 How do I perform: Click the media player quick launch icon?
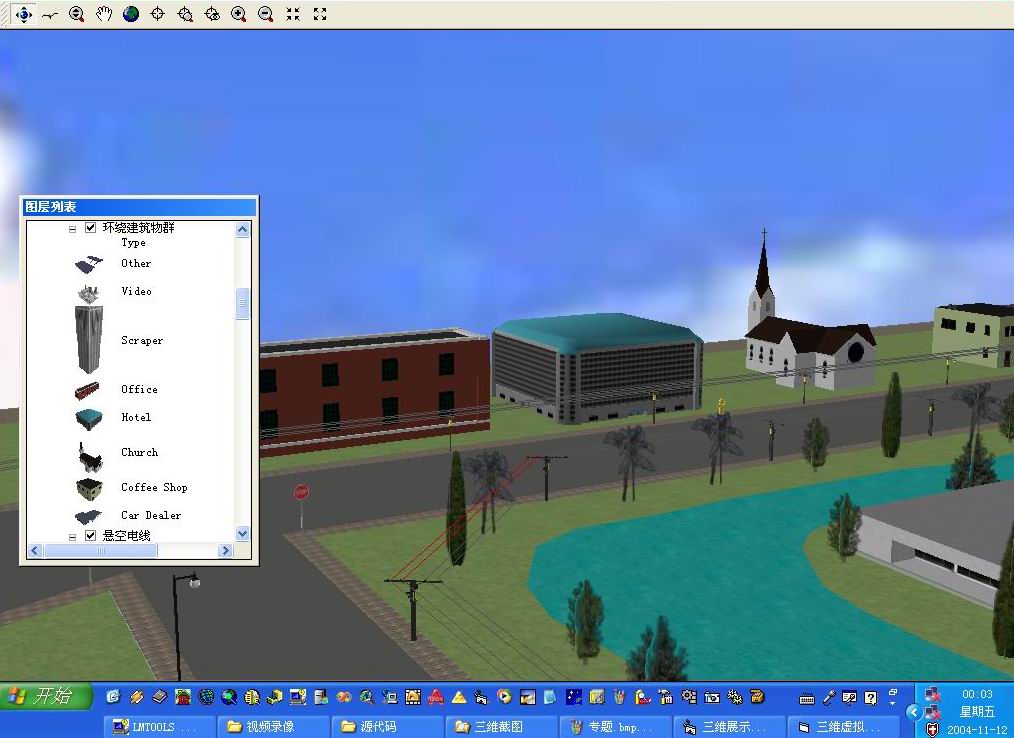tap(504, 697)
